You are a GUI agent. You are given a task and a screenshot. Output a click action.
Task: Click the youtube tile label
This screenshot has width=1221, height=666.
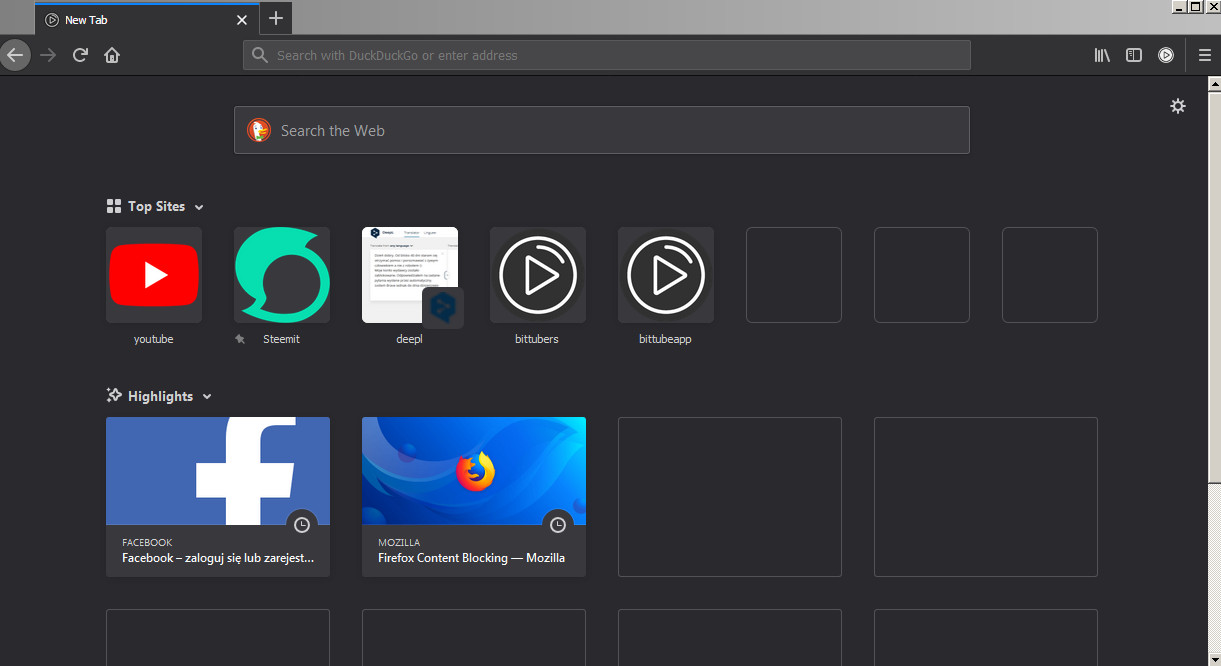[x=154, y=339]
